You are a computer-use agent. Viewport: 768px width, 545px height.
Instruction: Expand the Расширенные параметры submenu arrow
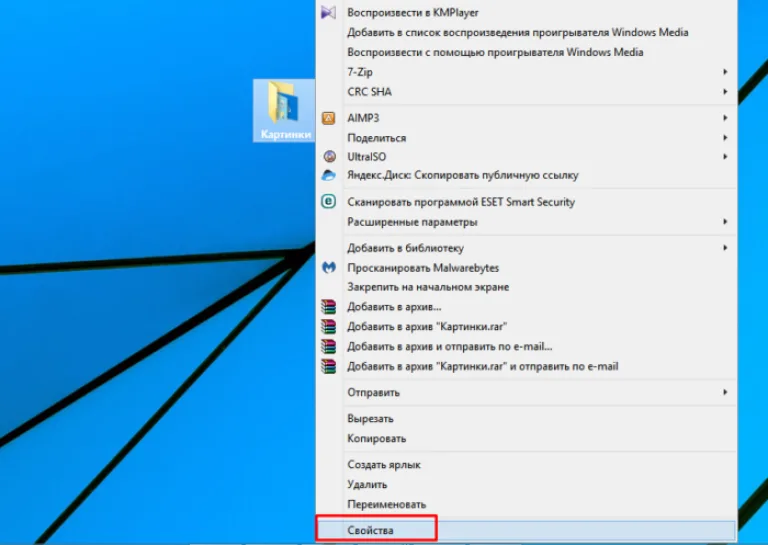[725, 222]
